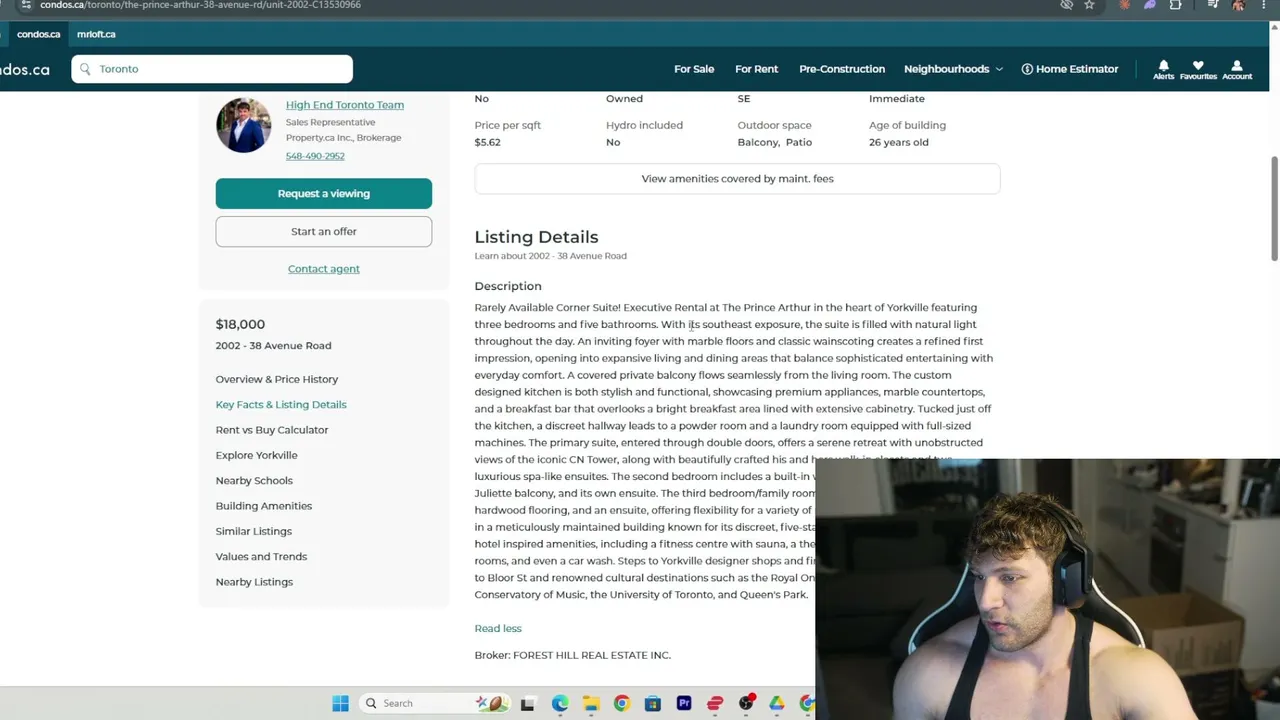Click Broker: FOREST HILL REAL ESTATE INC. text

(x=573, y=655)
